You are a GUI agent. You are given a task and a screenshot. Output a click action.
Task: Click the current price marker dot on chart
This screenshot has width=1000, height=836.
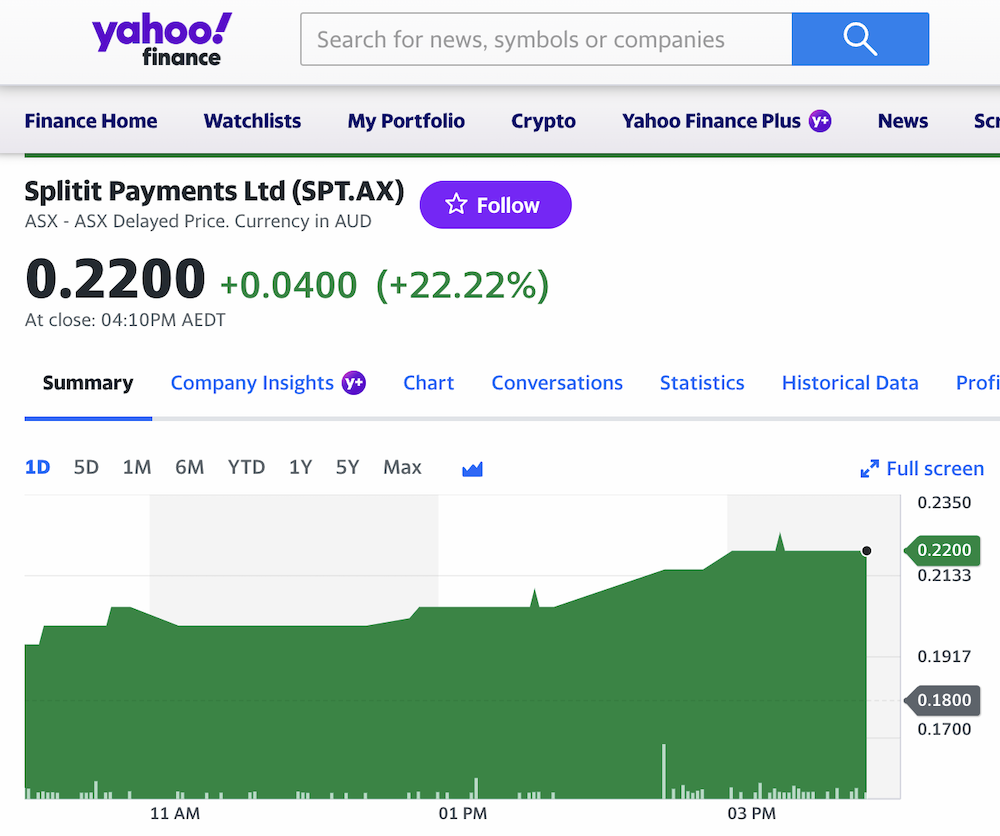point(866,551)
